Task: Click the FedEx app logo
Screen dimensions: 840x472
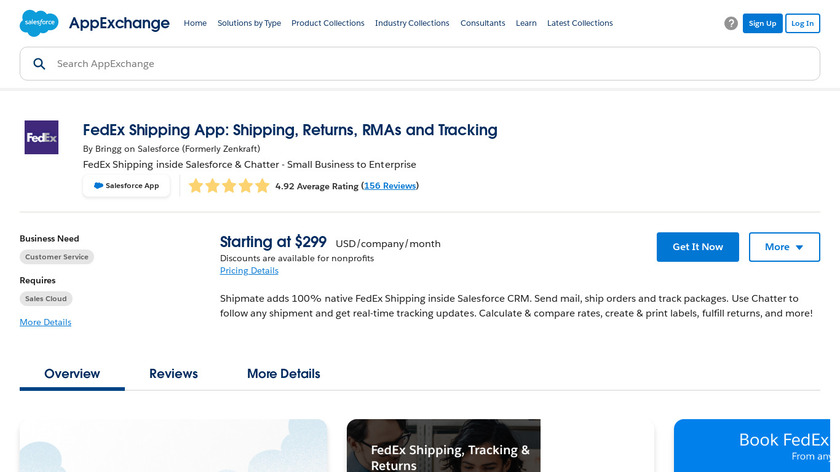Action: [41, 137]
